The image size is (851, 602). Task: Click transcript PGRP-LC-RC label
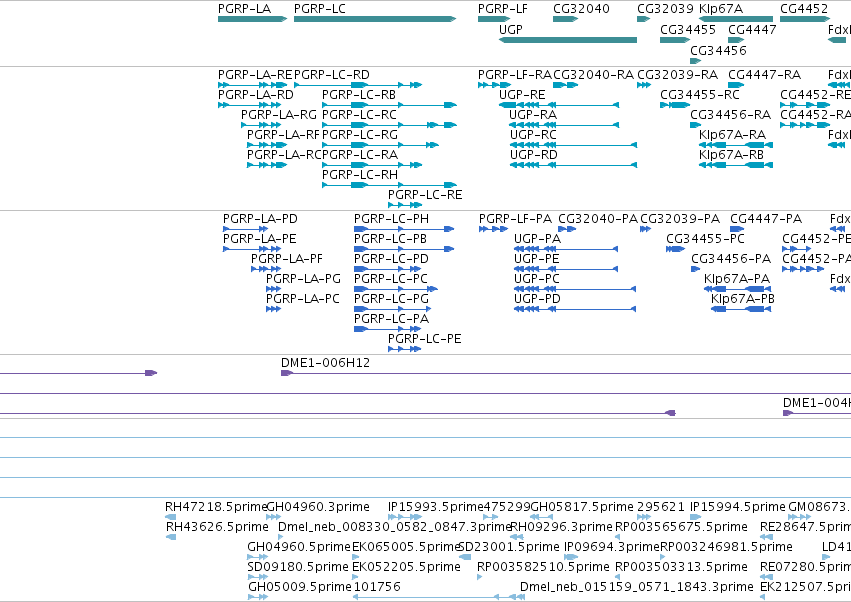point(359,115)
